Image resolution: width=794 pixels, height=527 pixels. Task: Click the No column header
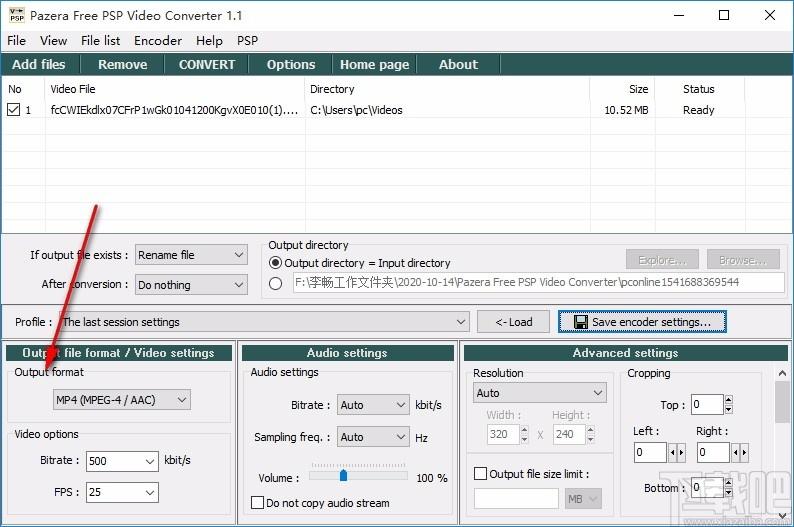(x=23, y=89)
